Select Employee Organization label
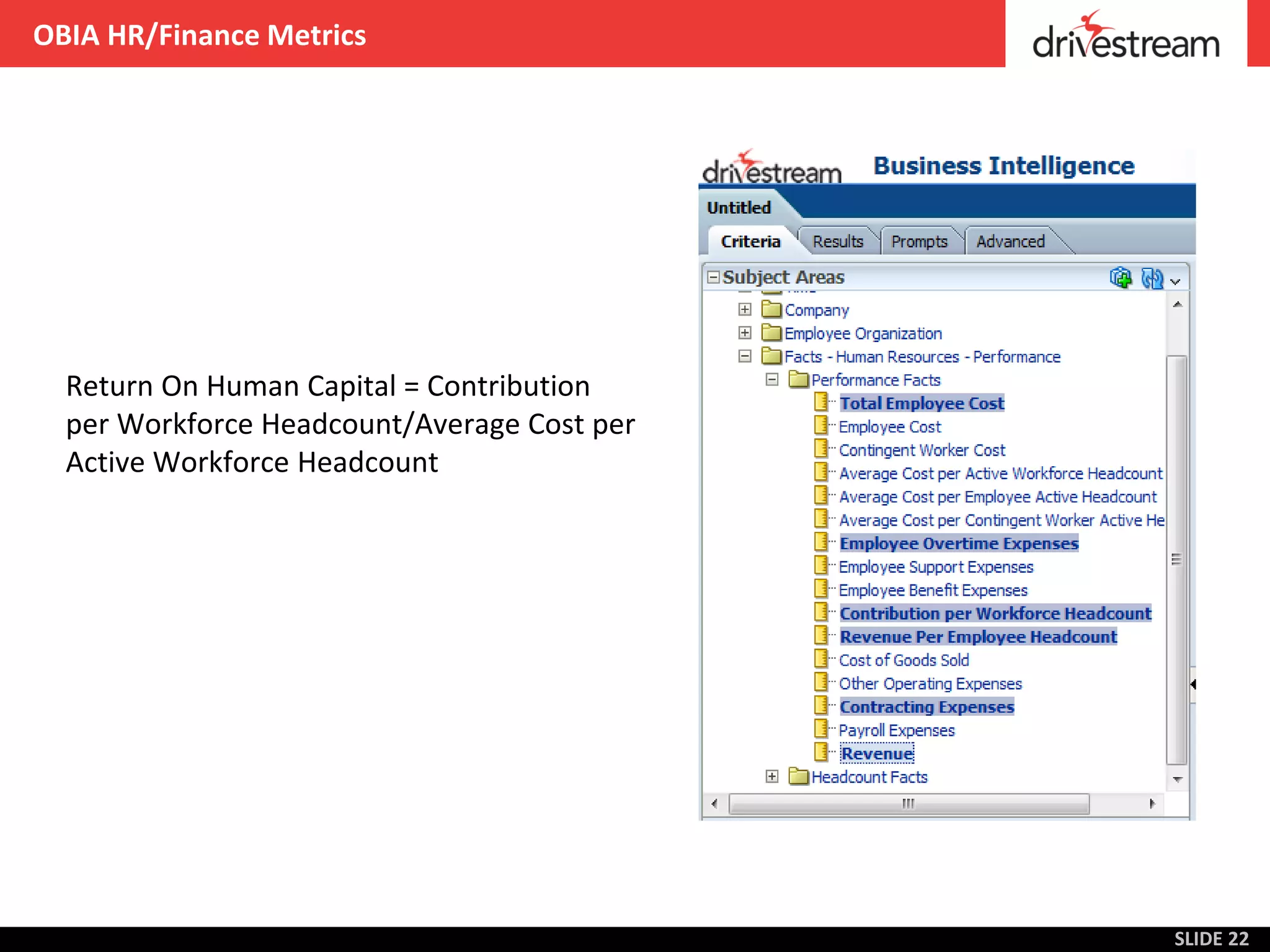 pyautogui.click(x=863, y=333)
